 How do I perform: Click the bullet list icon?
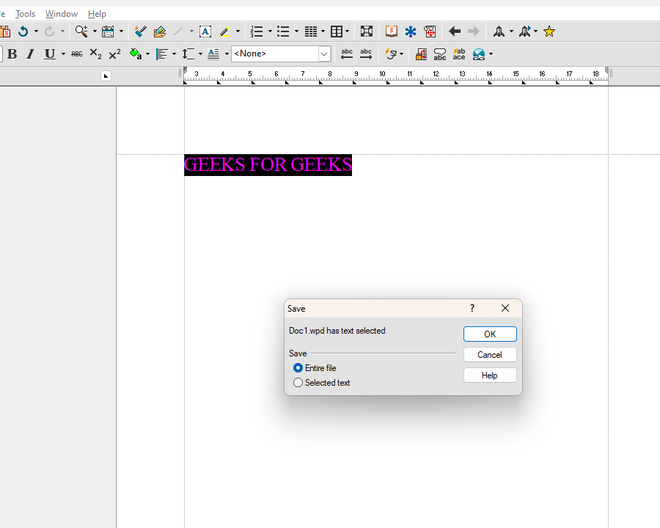(x=283, y=32)
